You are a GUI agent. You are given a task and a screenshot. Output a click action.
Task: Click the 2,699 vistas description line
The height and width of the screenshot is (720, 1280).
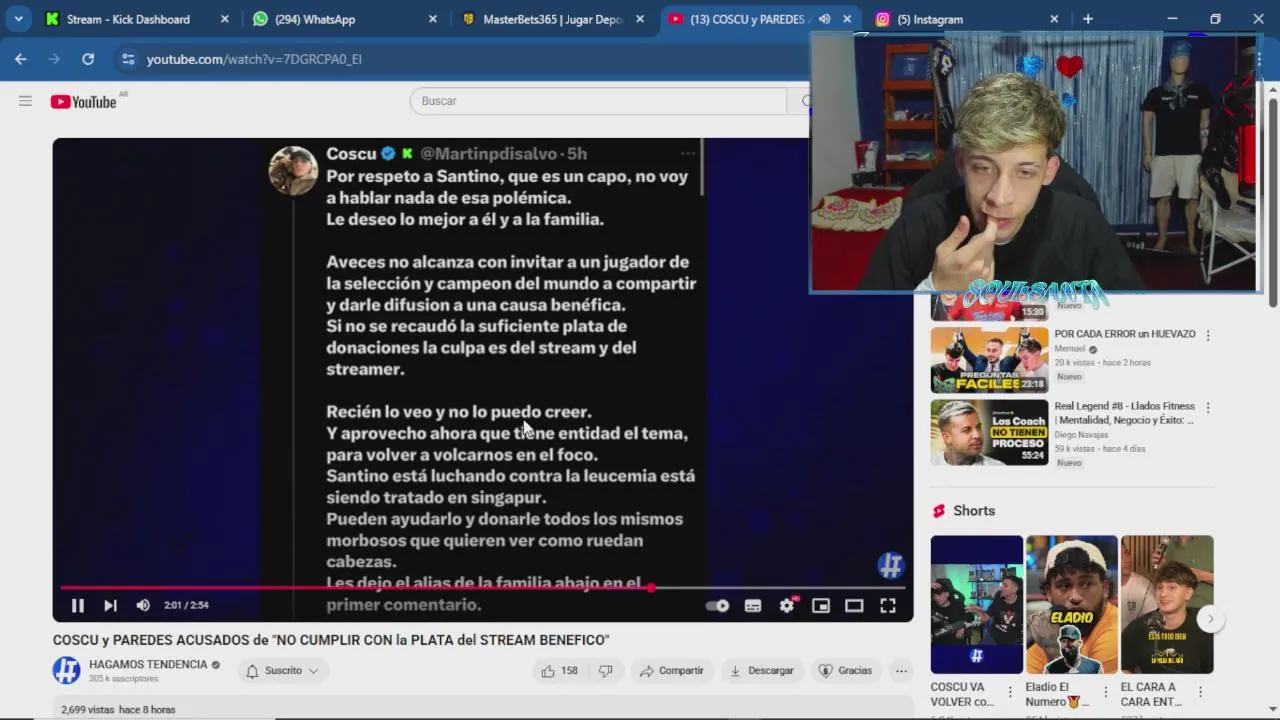pos(118,710)
